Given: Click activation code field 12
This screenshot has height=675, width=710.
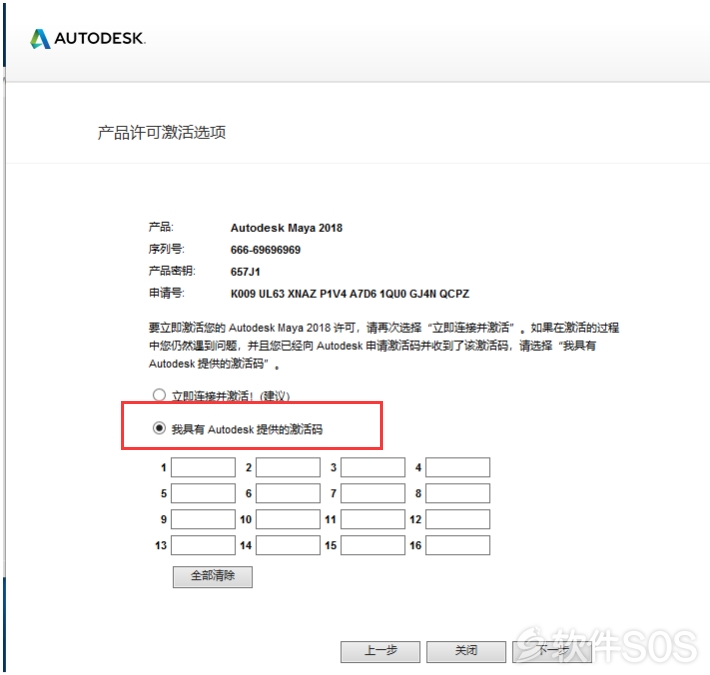Looking at the screenshot, I should click(x=458, y=519).
